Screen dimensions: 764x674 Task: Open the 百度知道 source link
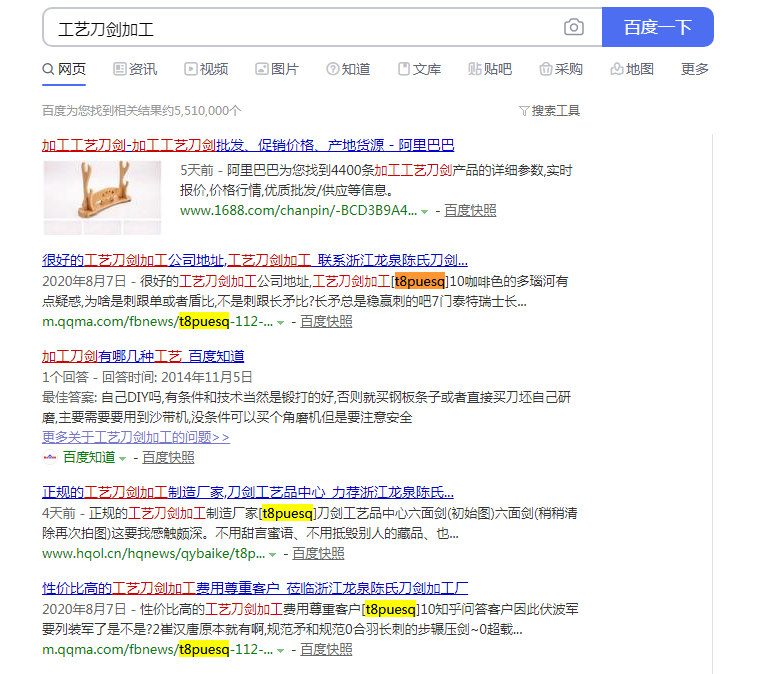[89, 457]
